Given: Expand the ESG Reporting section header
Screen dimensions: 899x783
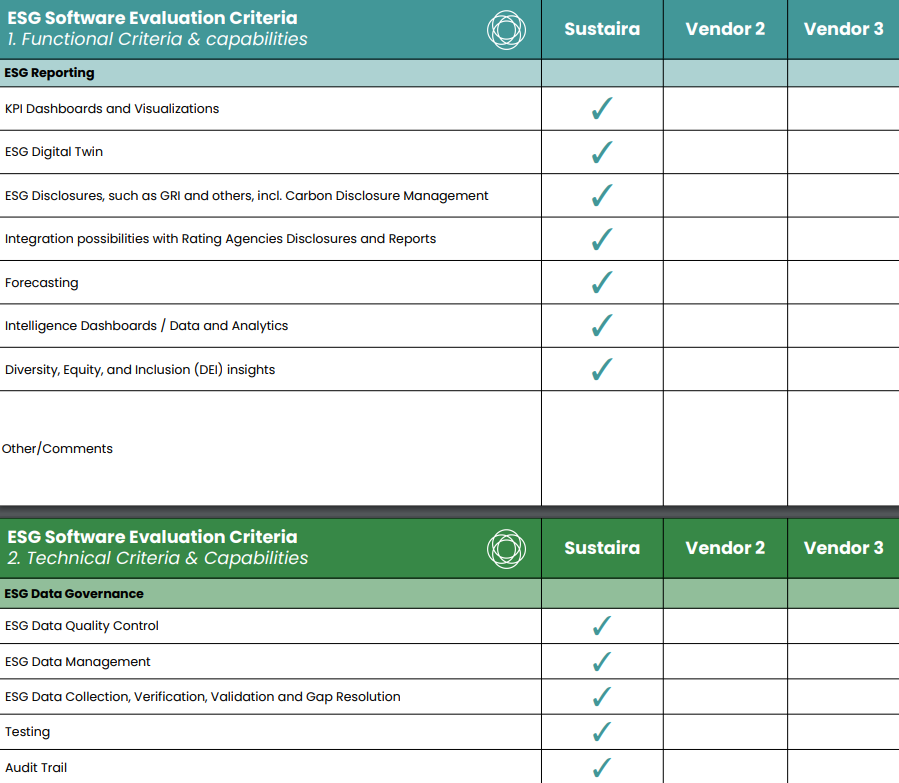Looking at the screenshot, I should pos(270,72).
